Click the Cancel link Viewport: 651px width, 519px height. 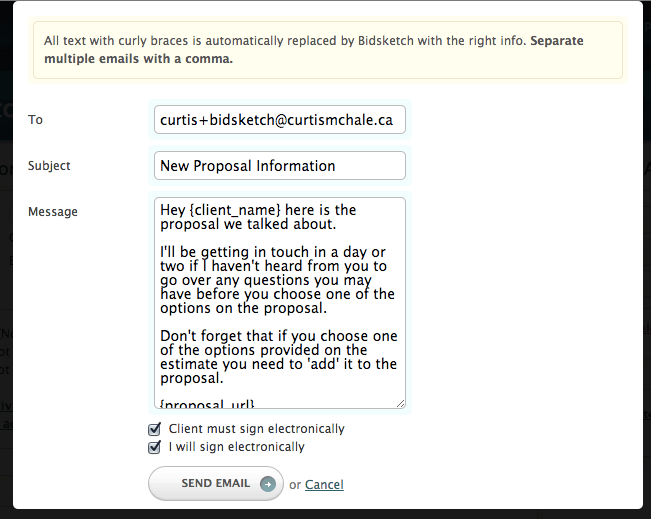[x=324, y=485]
